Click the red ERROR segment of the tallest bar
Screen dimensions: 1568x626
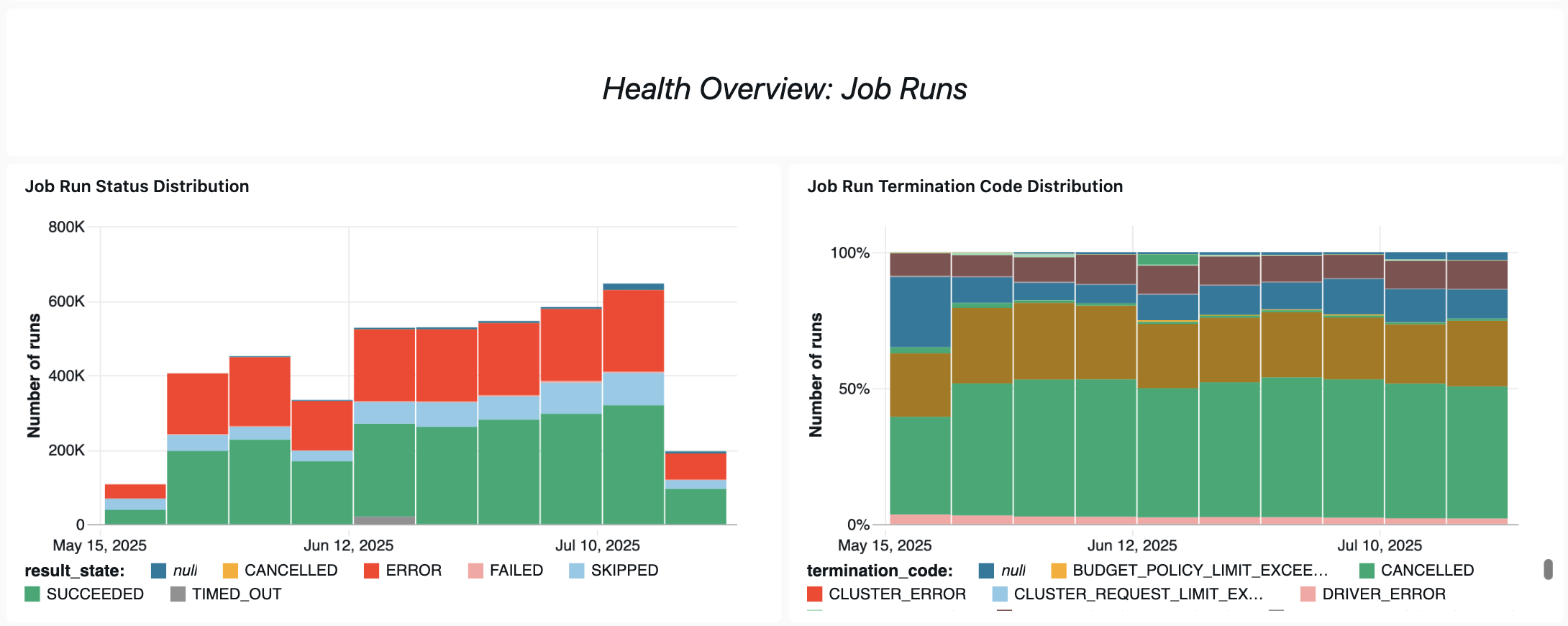[x=633, y=330]
